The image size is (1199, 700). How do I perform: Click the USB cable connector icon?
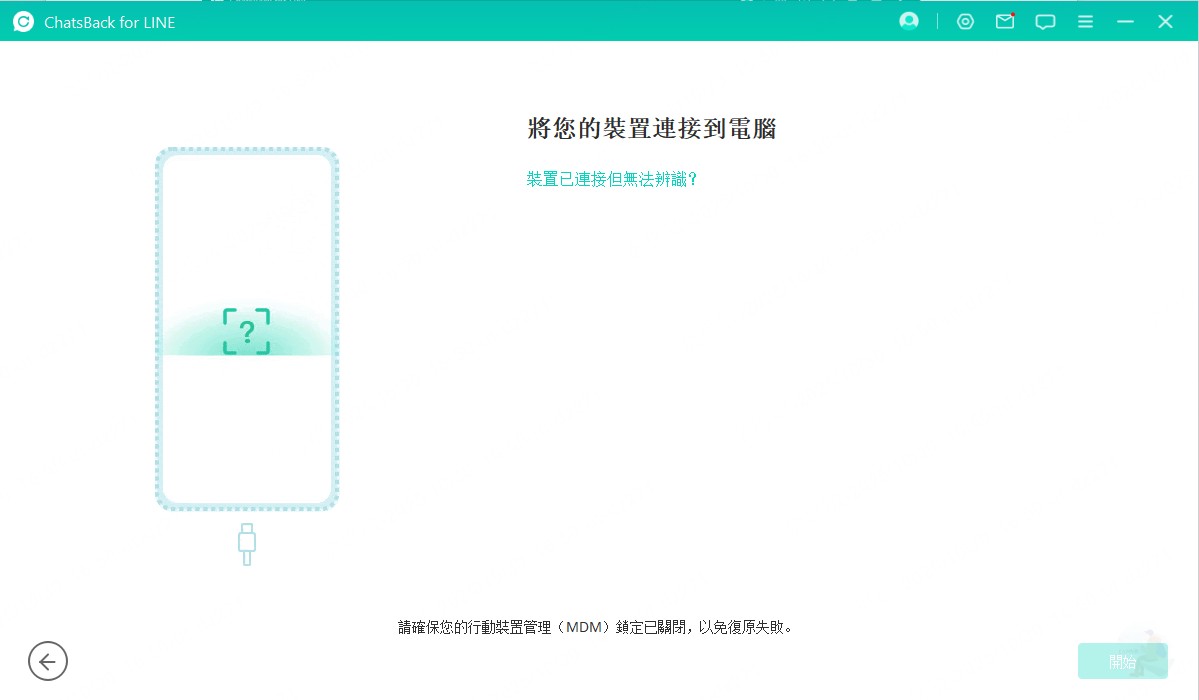coord(246,544)
